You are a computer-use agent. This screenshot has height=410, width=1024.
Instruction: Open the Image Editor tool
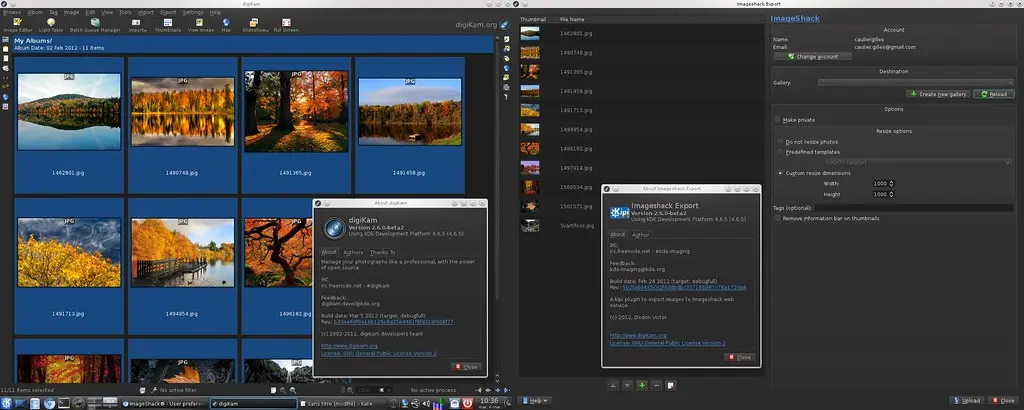(19, 25)
